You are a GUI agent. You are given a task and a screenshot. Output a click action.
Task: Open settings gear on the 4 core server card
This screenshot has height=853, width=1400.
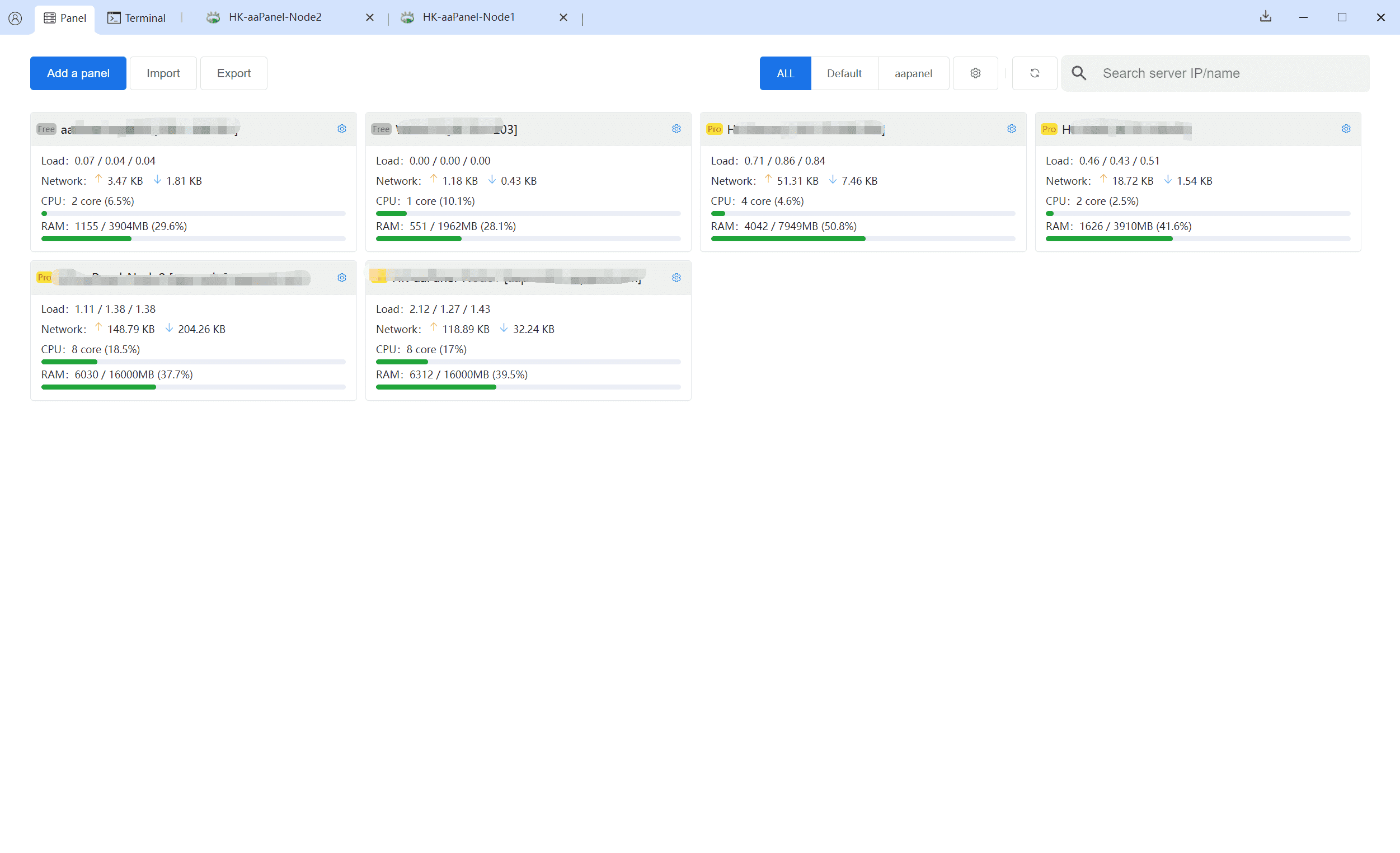(x=1011, y=129)
